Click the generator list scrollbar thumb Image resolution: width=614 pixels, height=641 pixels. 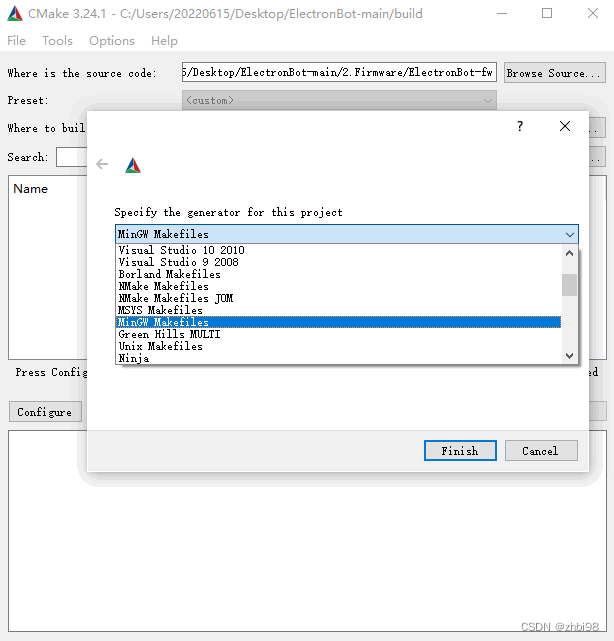point(569,285)
